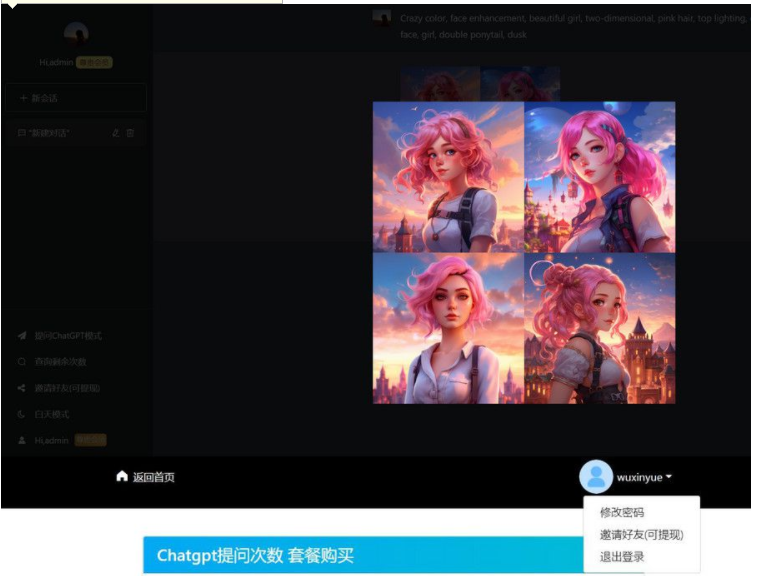Expand the wuxinyue account dropdown arrow
The height and width of the screenshot is (576, 758).
[x=669, y=477]
